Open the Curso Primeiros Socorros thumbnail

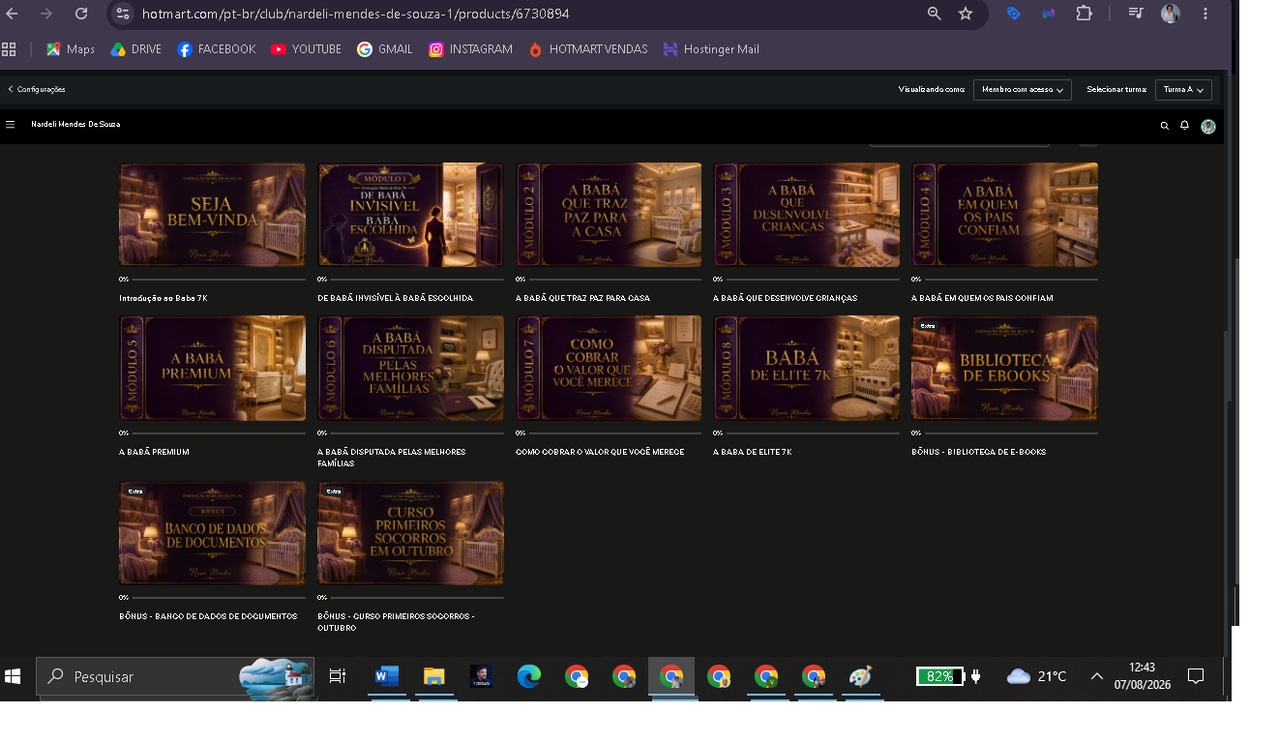click(x=410, y=533)
